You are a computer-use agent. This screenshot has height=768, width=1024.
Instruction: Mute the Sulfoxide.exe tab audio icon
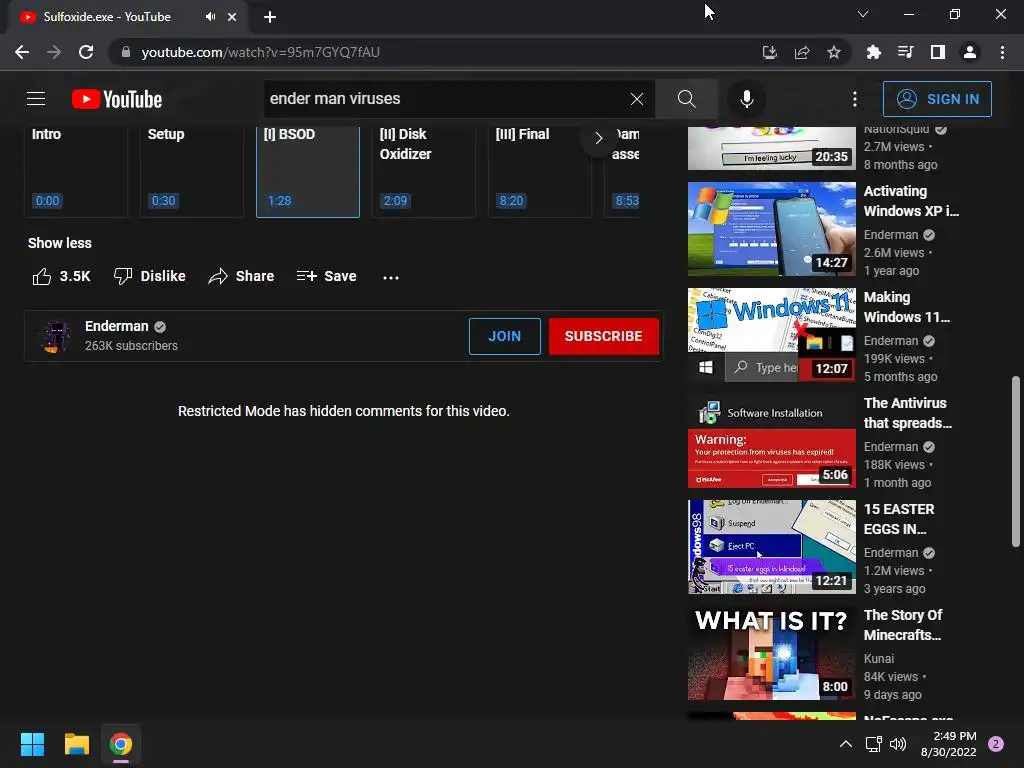pos(210,17)
